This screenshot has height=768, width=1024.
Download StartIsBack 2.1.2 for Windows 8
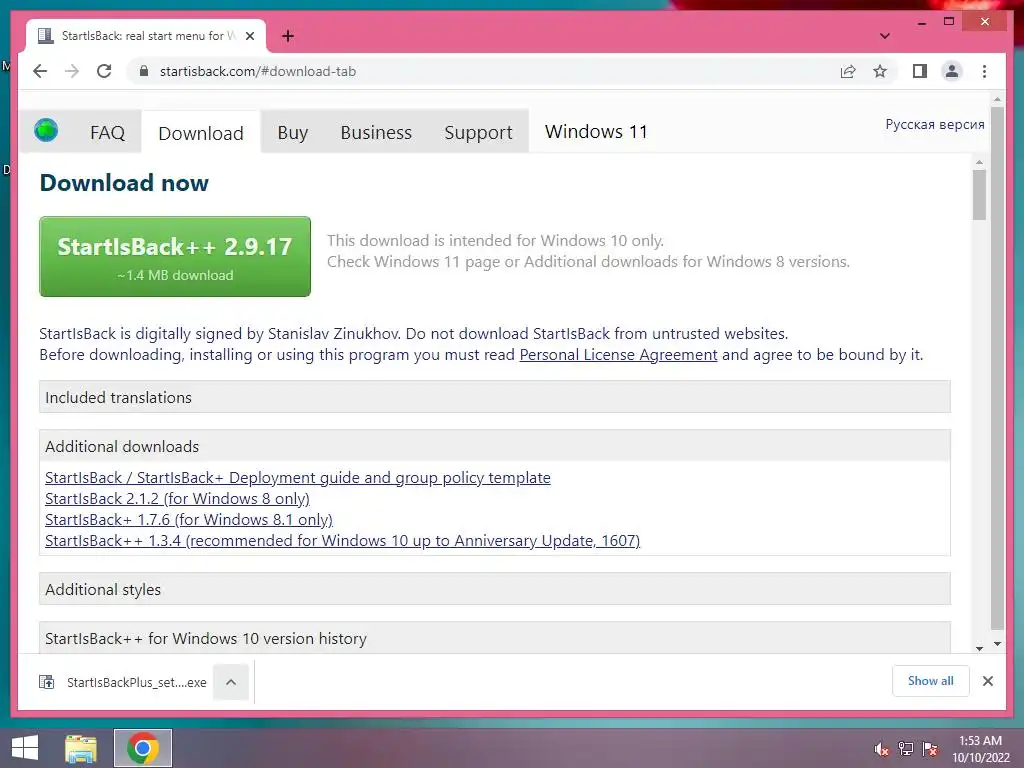(177, 498)
